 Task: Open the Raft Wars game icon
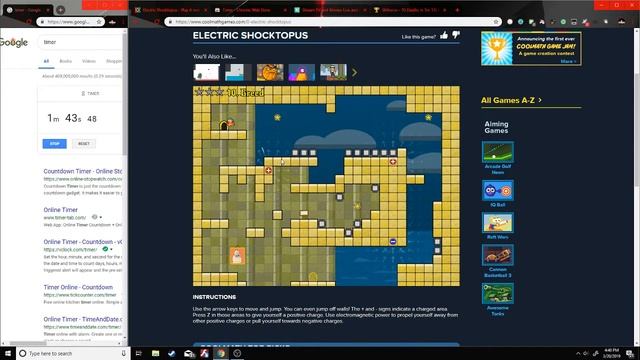tap(498, 222)
